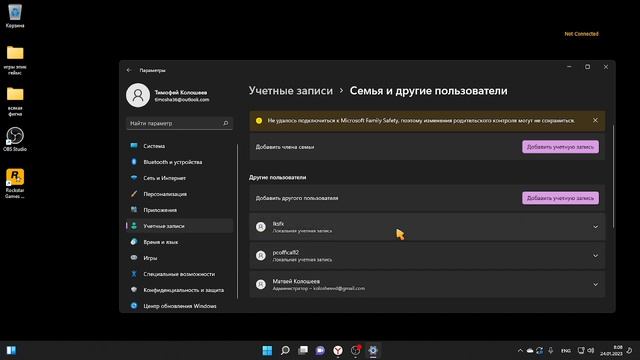Open the volume speaker tray icon
This screenshot has width=640, height=360.
point(591,350)
